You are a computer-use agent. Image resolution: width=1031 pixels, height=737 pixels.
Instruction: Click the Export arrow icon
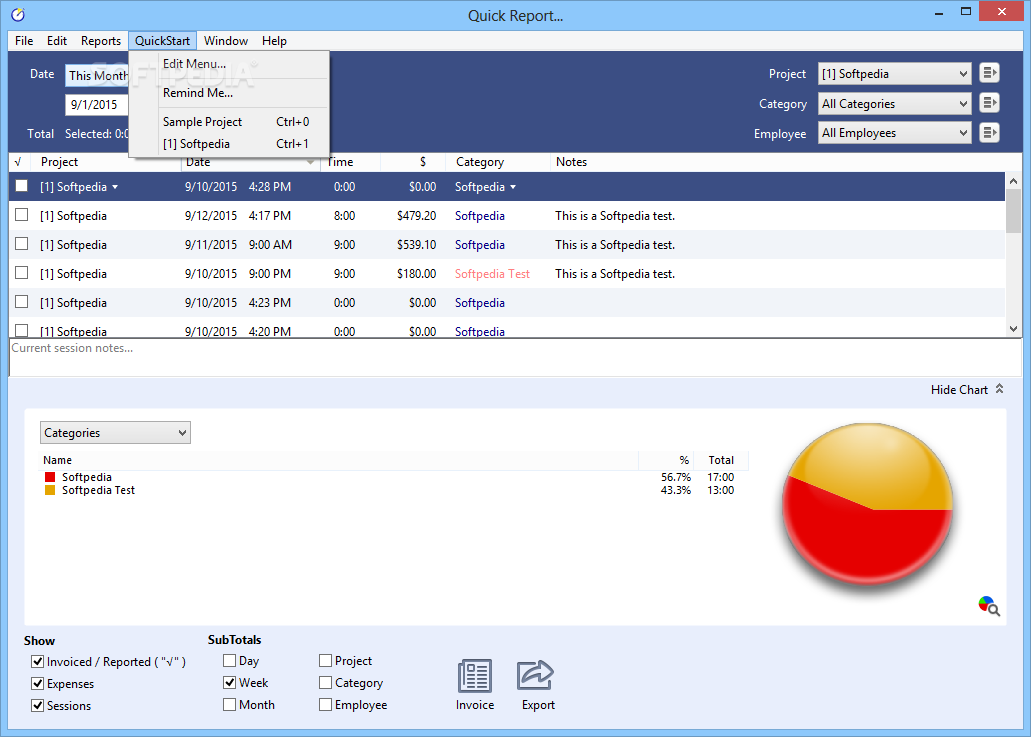point(535,675)
